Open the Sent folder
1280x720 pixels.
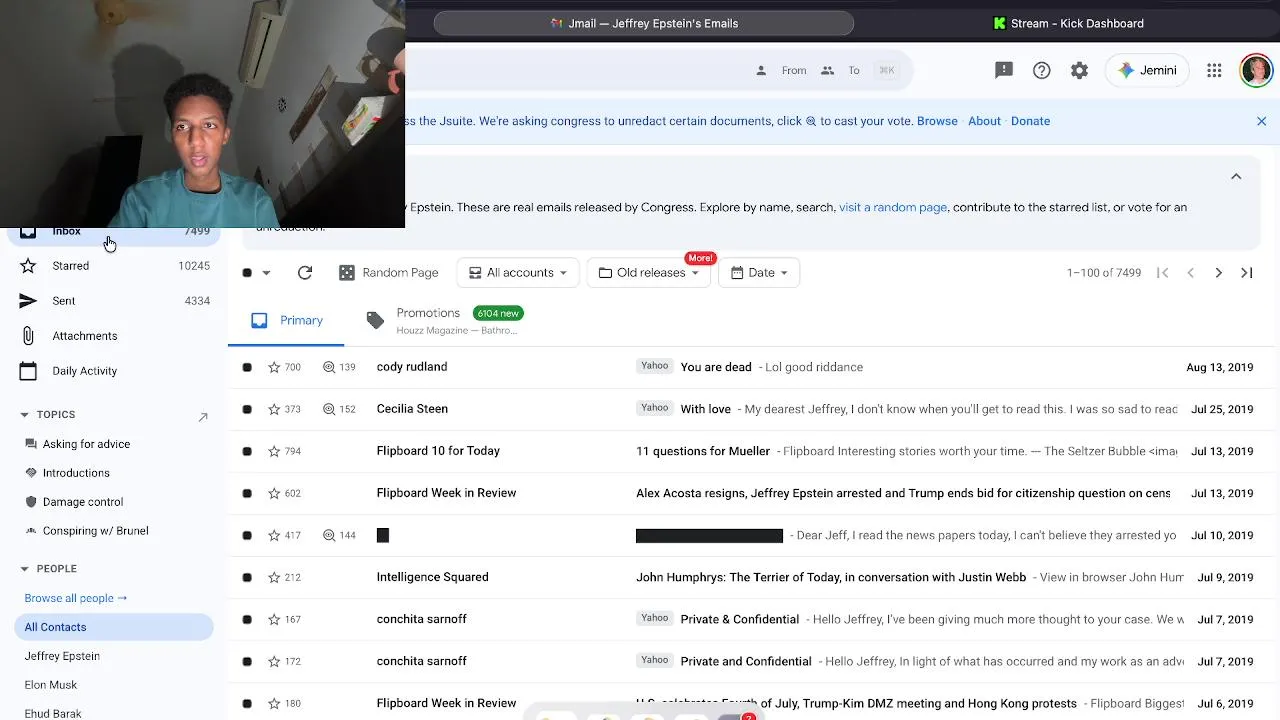114,301
